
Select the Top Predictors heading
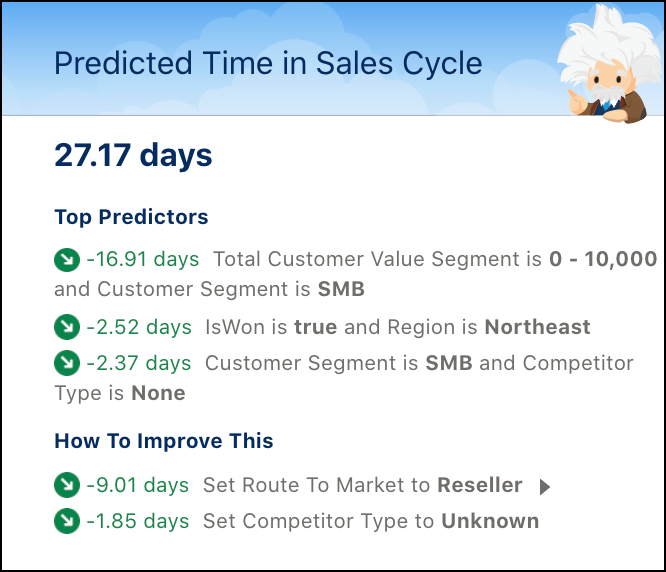(131, 217)
